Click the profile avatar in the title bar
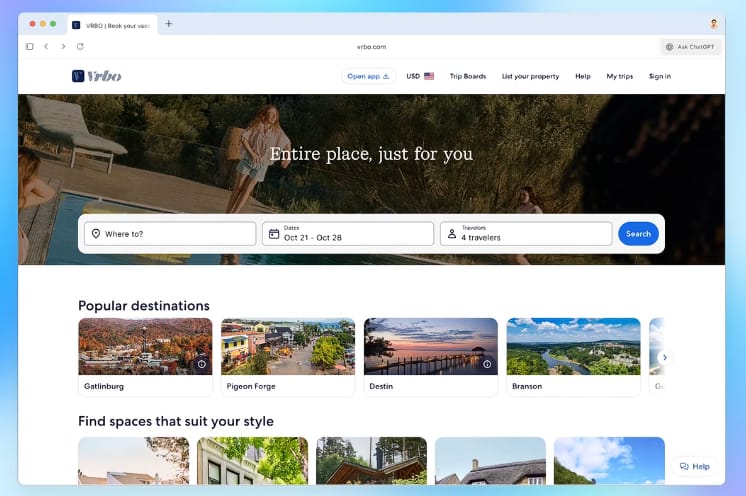This screenshot has width=746, height=496. pyautogui.click(x=714, y=24)
